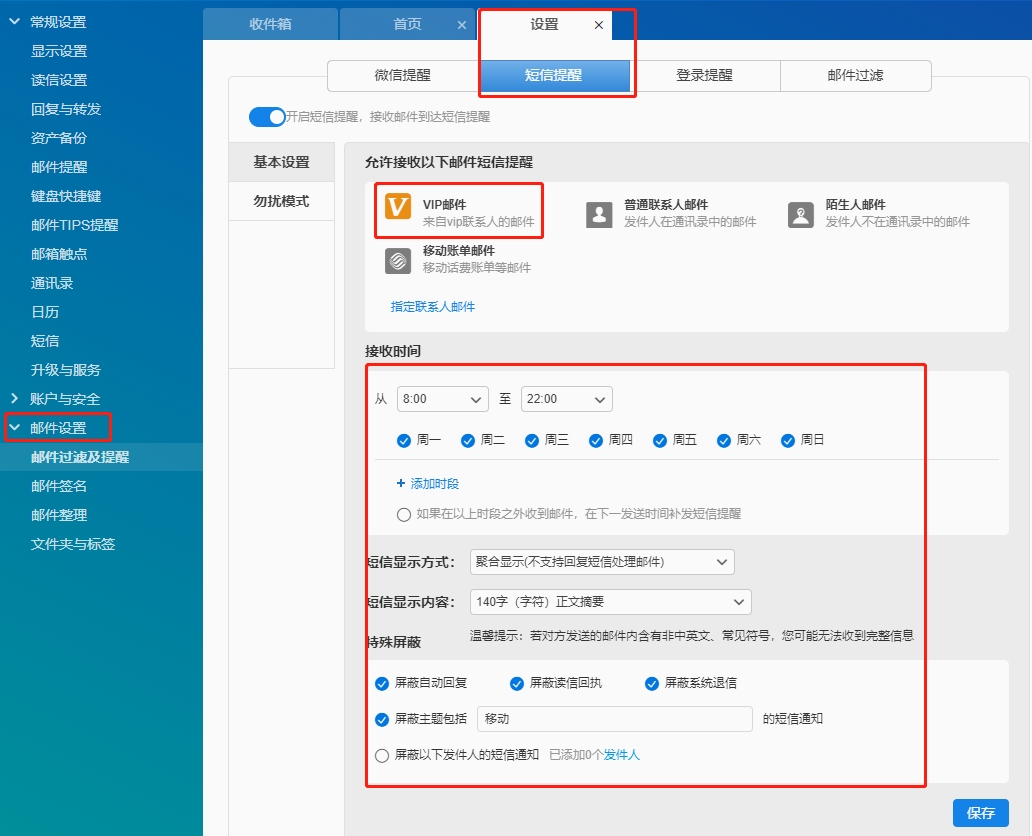Switch to the 邮件过滤 tab

pos(855,76)
